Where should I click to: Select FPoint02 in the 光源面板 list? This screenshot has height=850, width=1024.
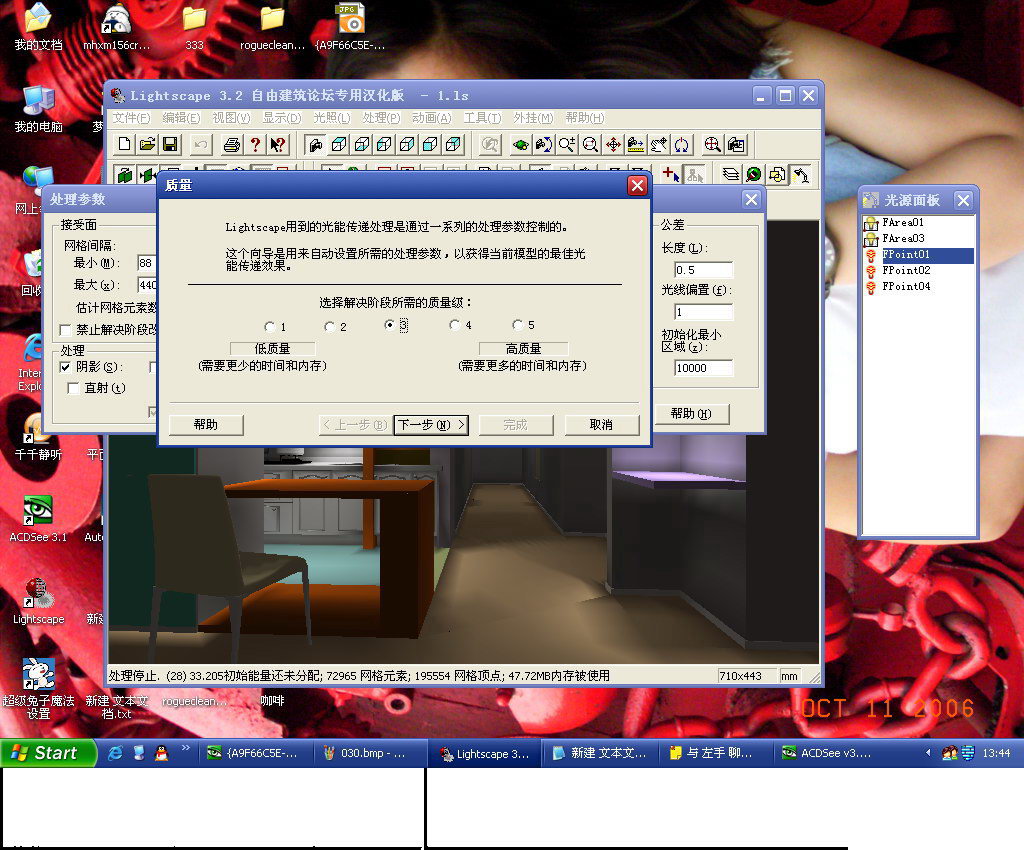(906, 270)
